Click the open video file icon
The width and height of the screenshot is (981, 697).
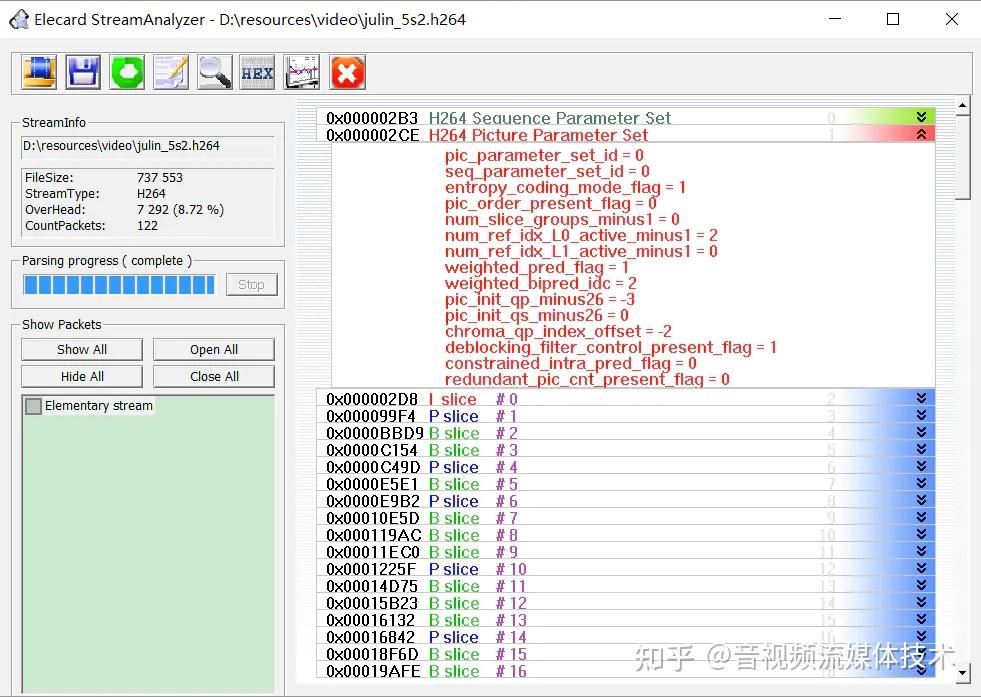coord(39,72)
